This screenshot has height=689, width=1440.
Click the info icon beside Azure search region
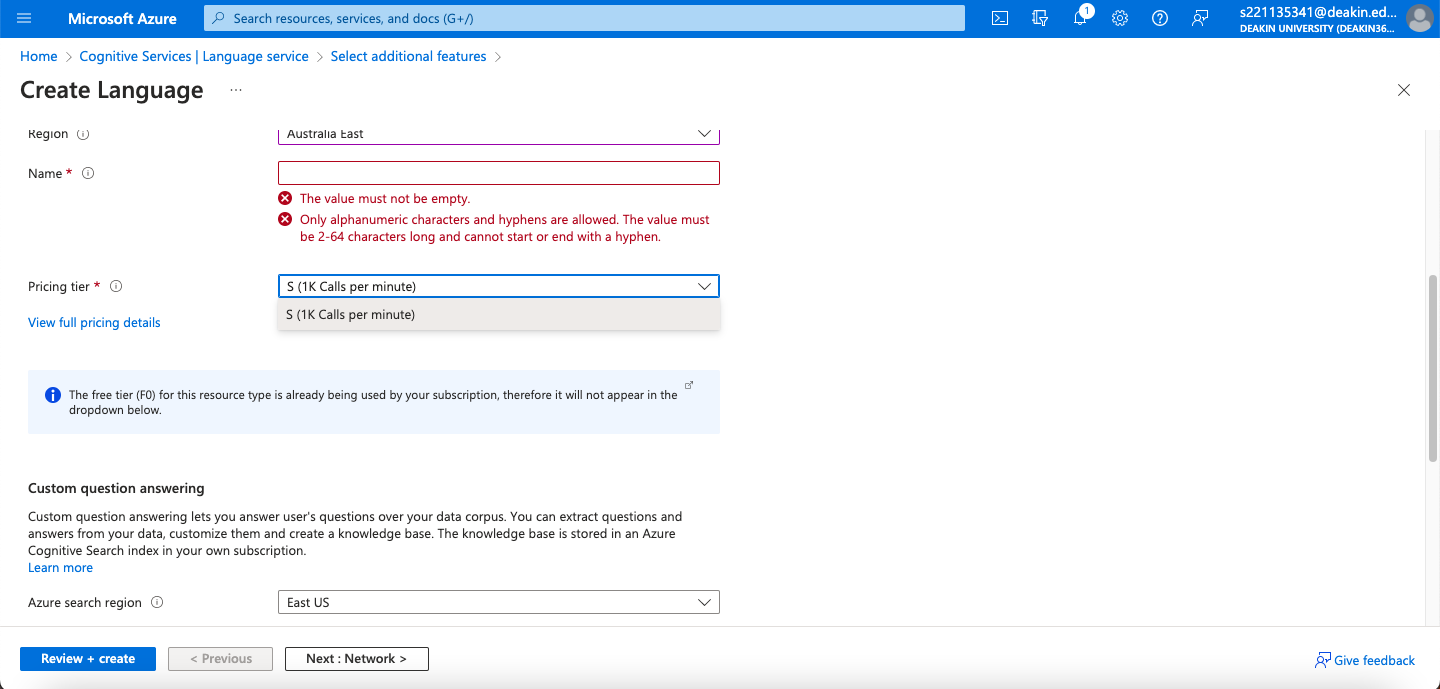(157, 602)
